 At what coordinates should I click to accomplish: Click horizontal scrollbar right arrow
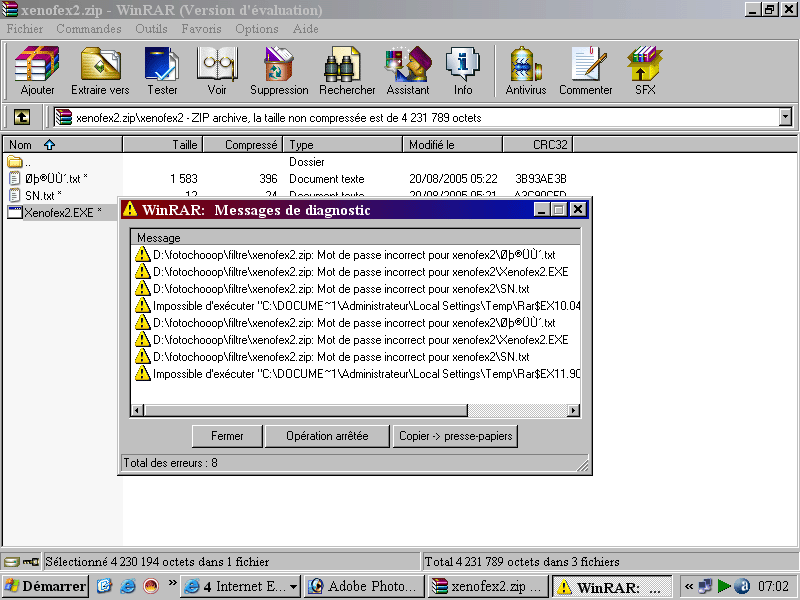tap(574, 410)
